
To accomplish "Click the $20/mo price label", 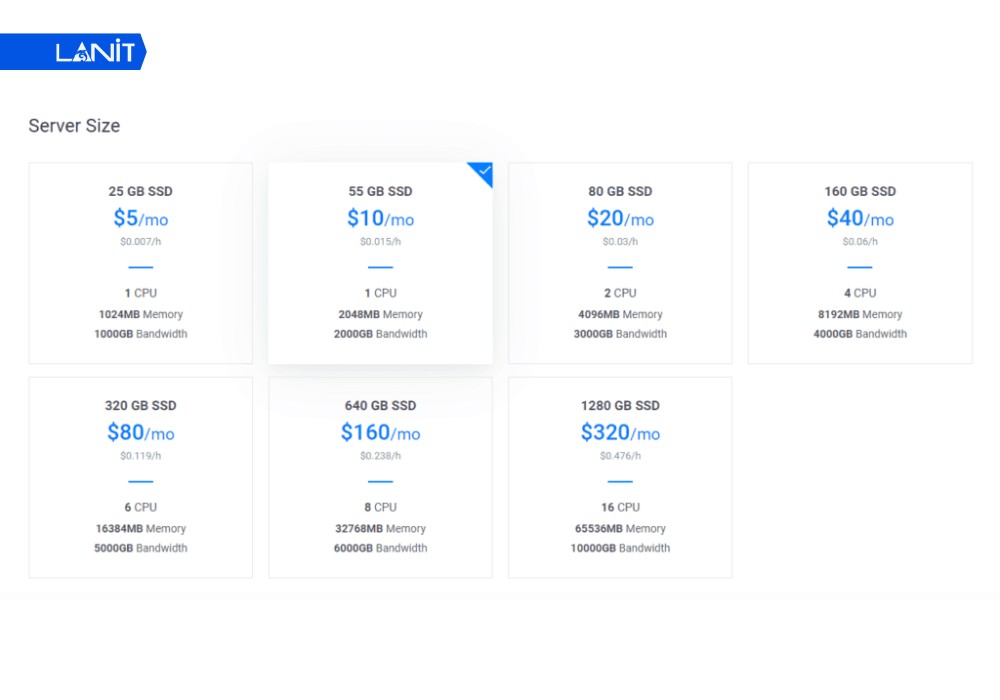I will click(x=620, y=218).
